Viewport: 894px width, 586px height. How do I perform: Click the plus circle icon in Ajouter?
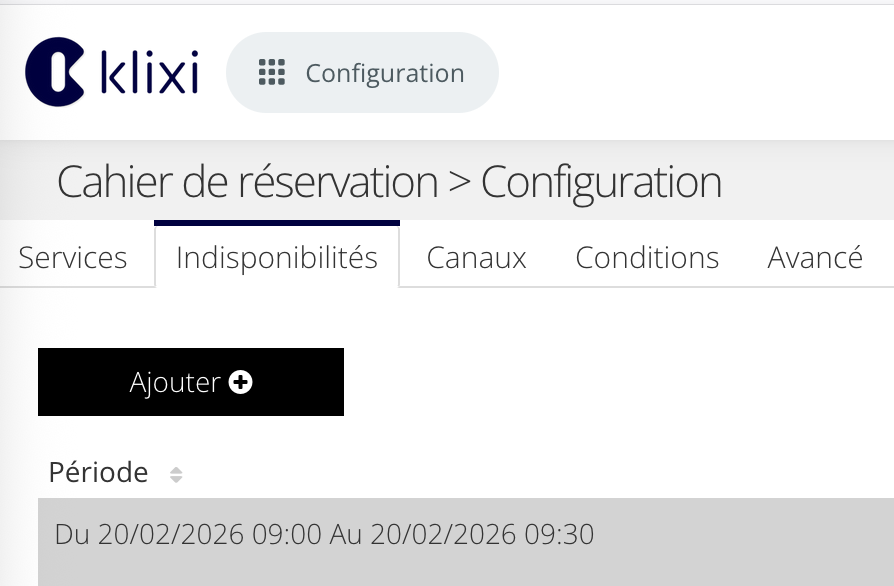[240, 382]
